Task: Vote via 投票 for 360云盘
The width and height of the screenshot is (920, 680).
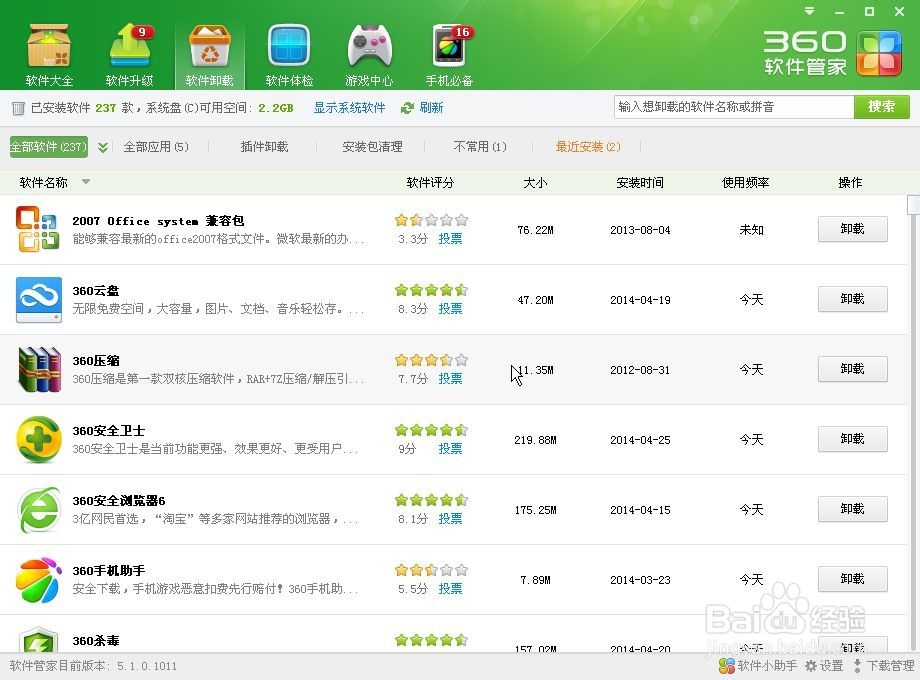Action: [450, 309]
